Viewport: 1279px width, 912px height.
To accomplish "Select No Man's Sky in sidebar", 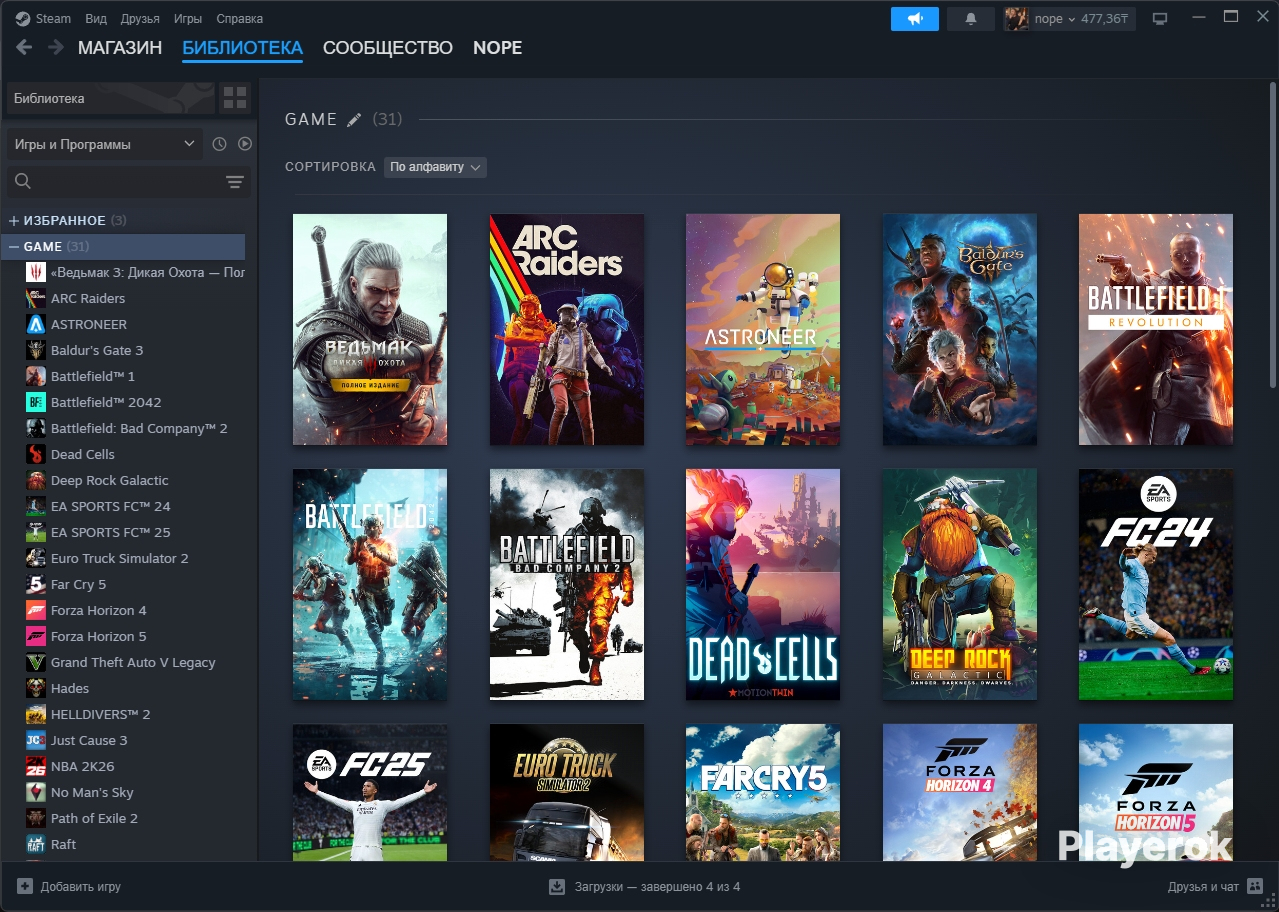I will click(92, 792).
